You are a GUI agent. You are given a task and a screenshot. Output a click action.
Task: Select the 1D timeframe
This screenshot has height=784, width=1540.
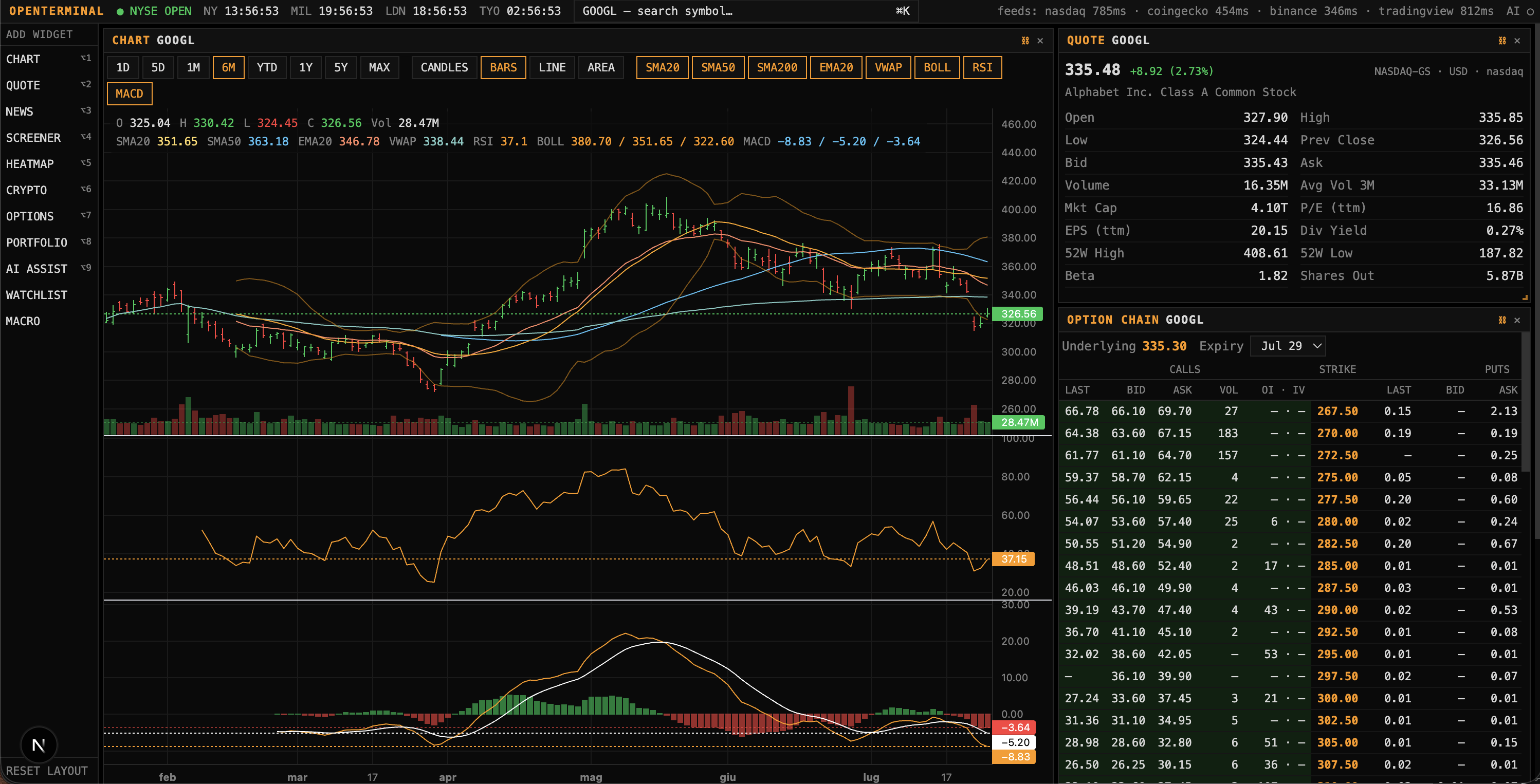[122, 67]
